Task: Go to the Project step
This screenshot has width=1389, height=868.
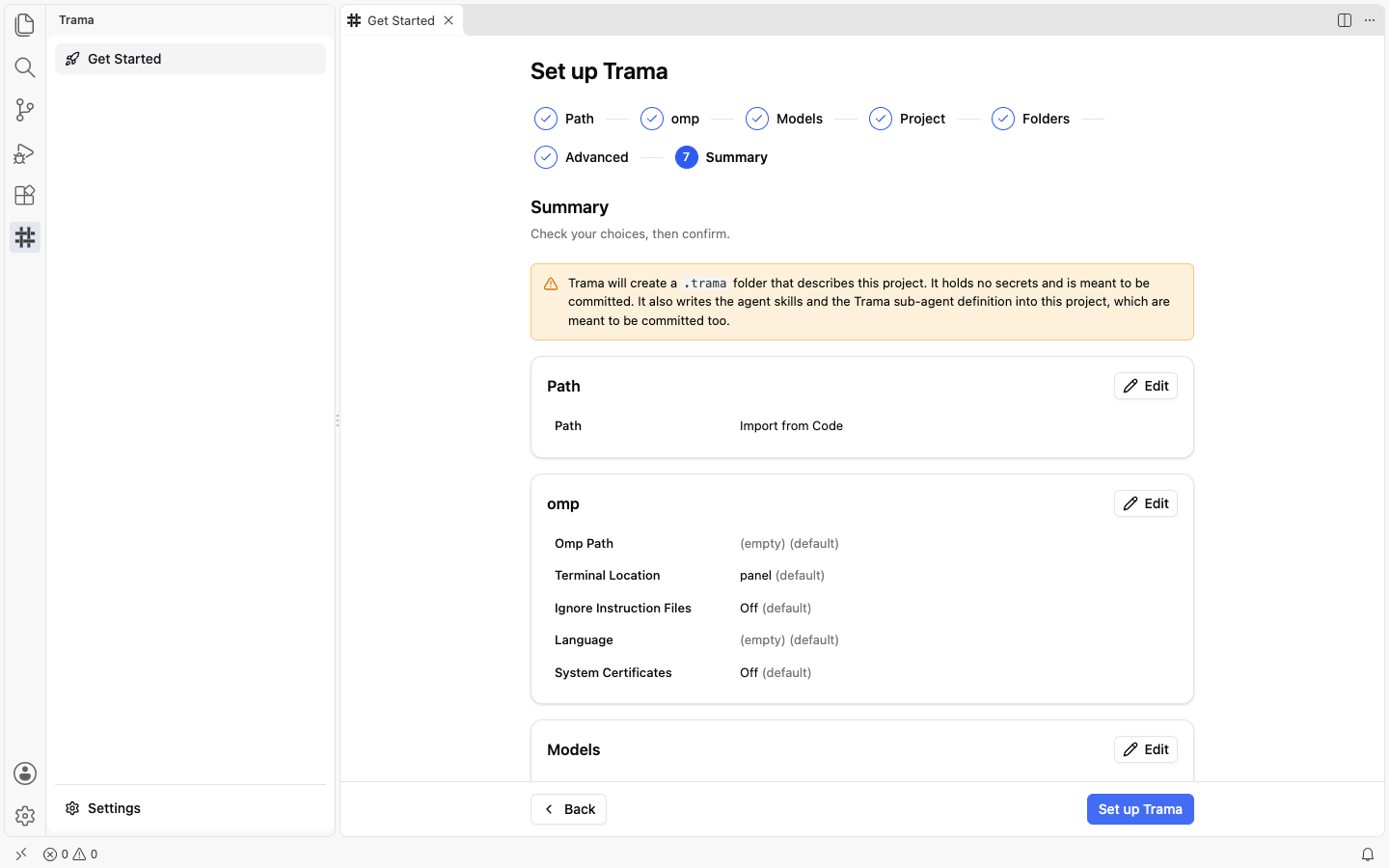Action: point(907,119)
